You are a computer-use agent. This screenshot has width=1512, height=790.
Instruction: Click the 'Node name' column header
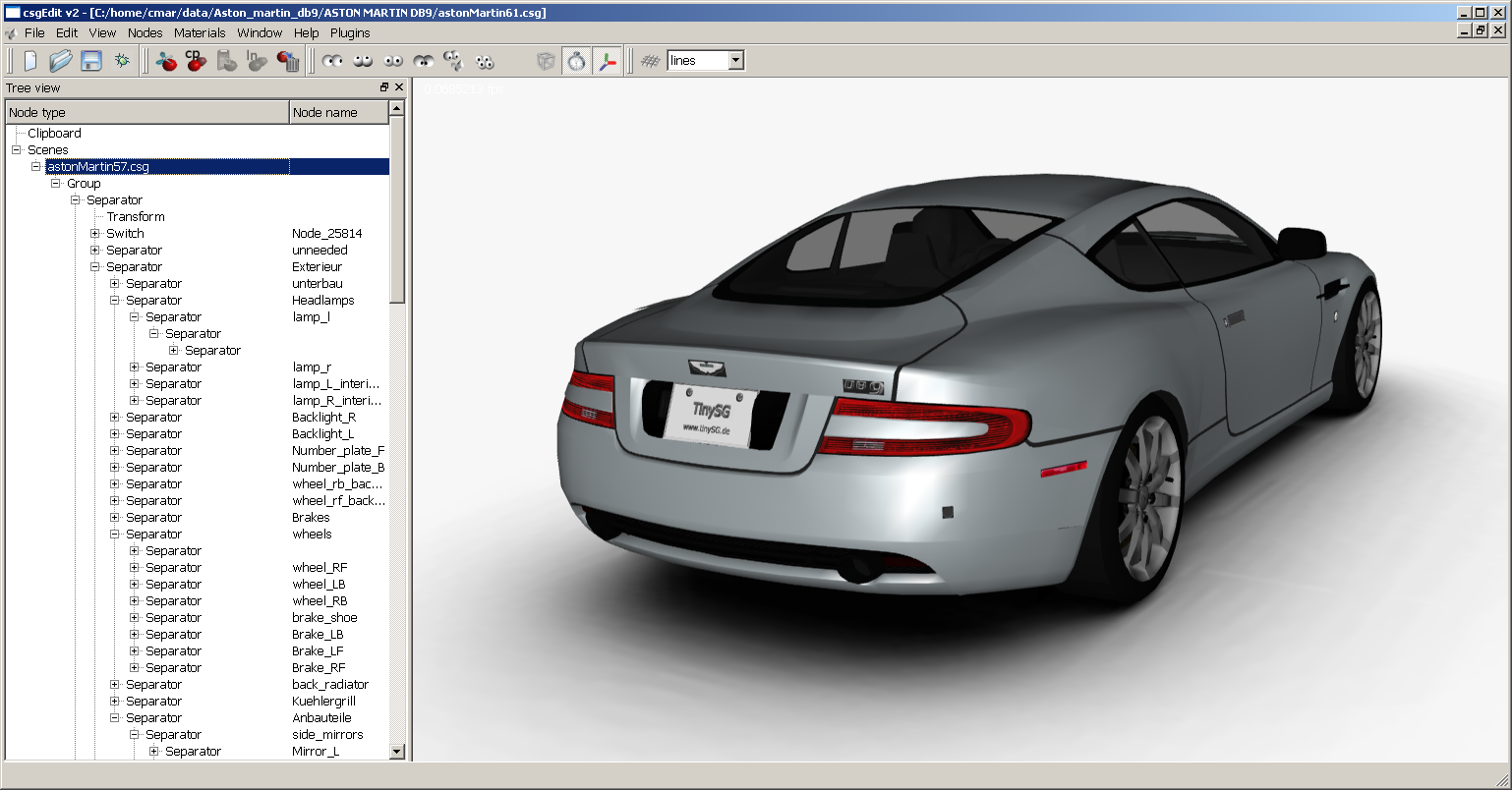[338, 113]
